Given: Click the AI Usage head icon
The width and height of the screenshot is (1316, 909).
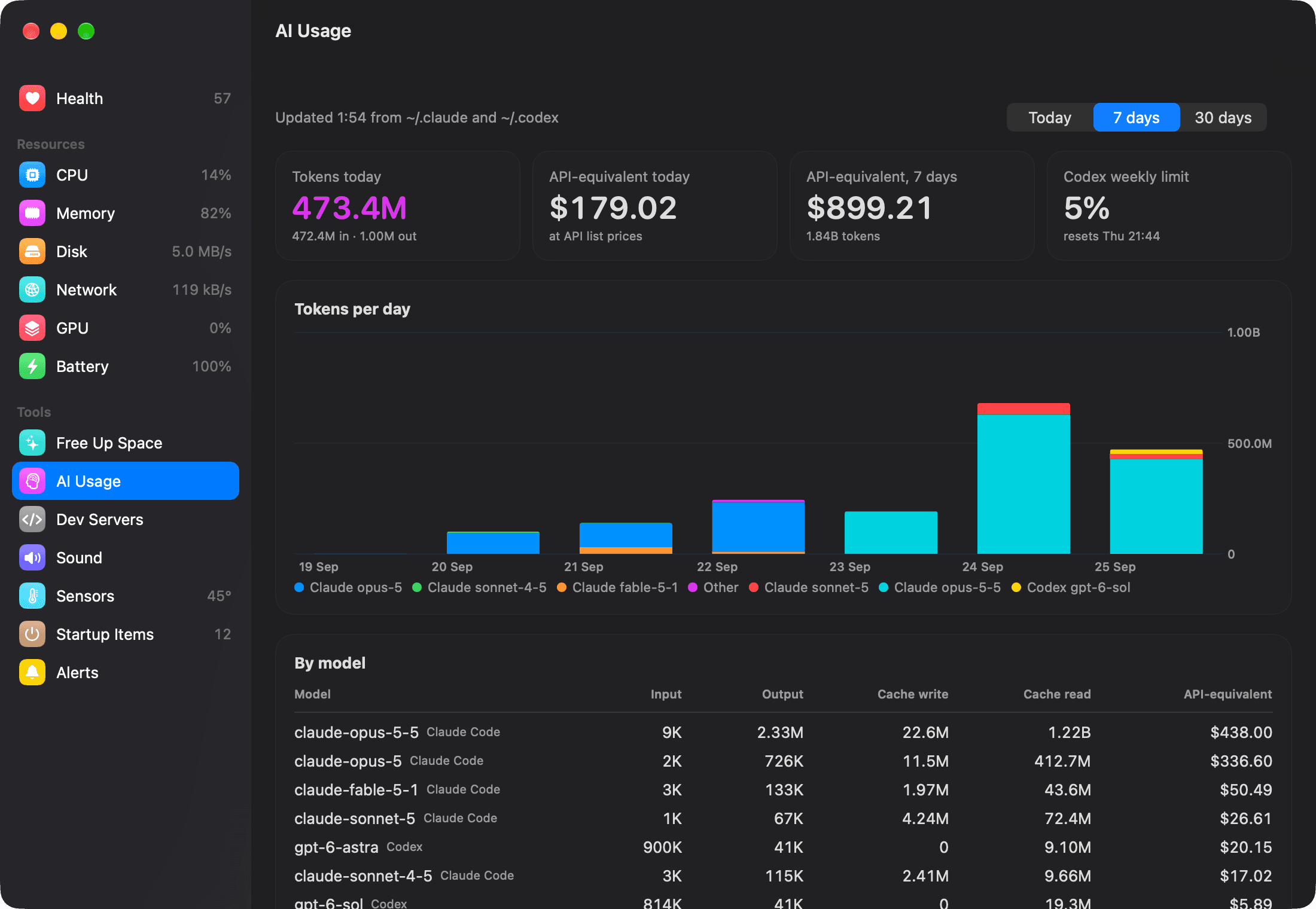Looking at the screenshot, I should [x=32, y=481].
